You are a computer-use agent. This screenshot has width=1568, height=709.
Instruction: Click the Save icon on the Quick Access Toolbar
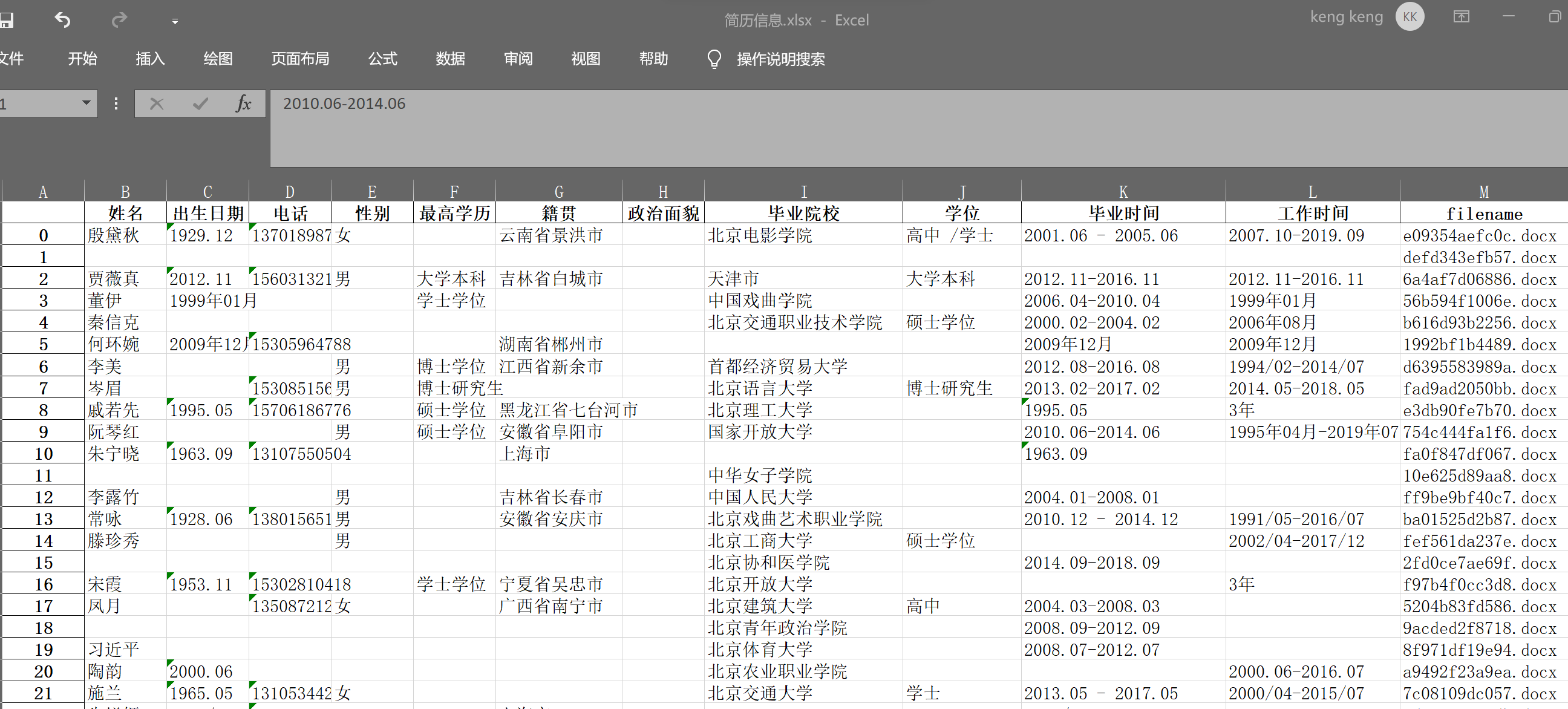pyautogui.click(x=8, y=20)
